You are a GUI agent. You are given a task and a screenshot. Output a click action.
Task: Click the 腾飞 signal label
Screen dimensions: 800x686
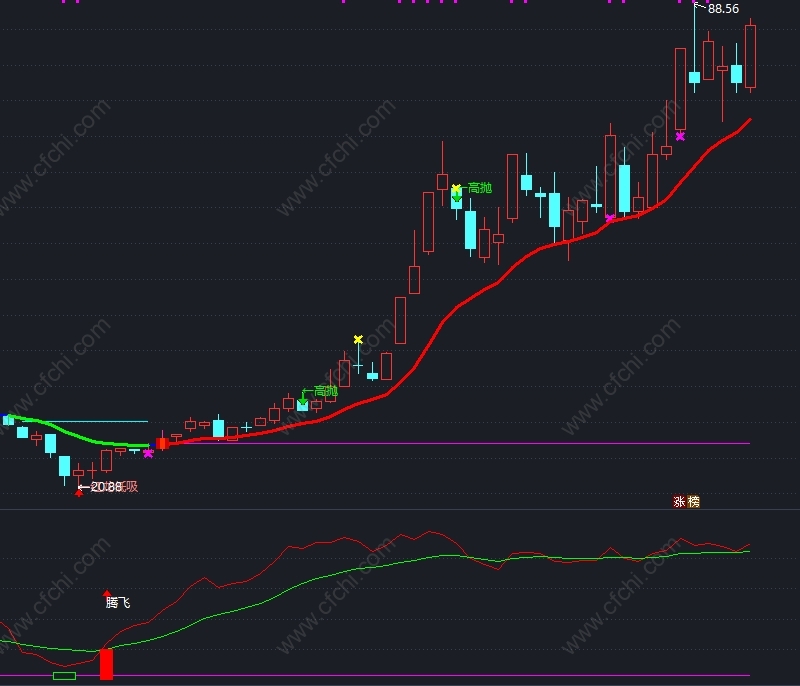[x=118, y=603]
